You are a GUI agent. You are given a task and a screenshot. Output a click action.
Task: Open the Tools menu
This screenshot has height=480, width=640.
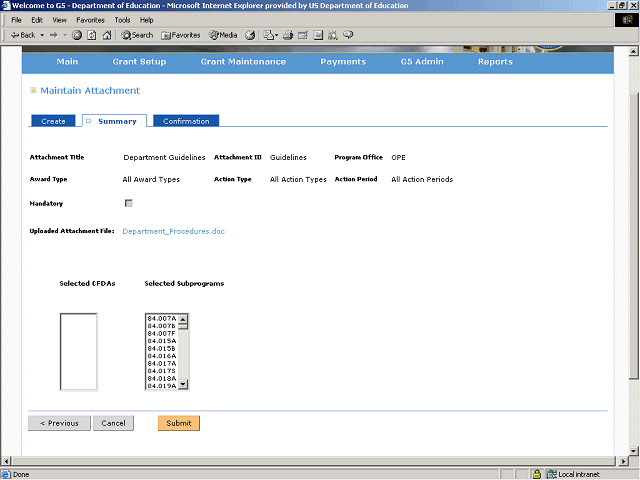point(122,20)
